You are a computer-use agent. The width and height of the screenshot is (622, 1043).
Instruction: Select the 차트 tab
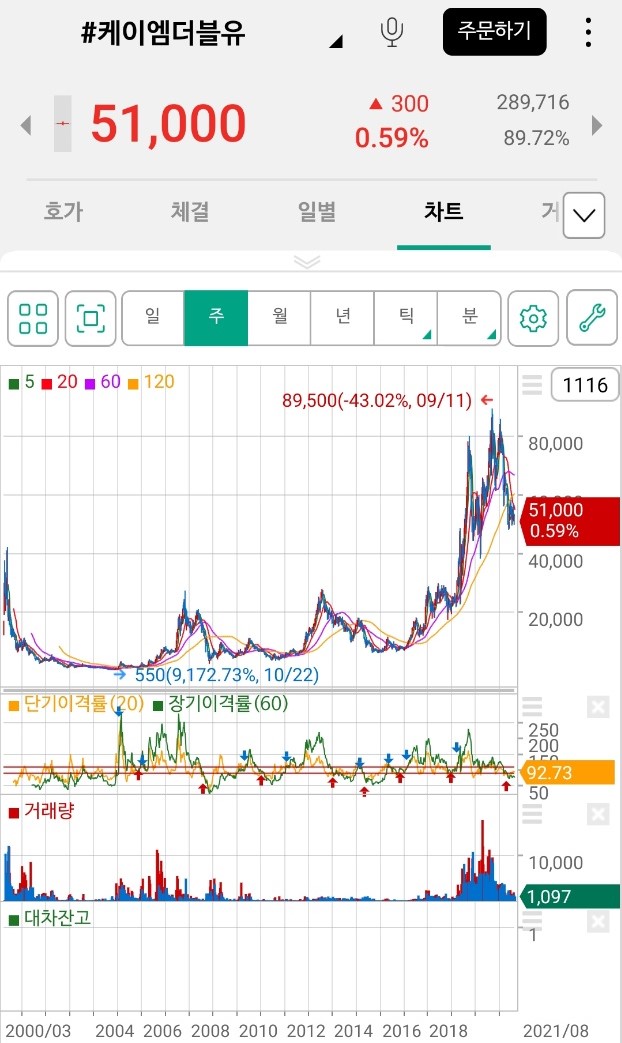[x=444, y=212]
